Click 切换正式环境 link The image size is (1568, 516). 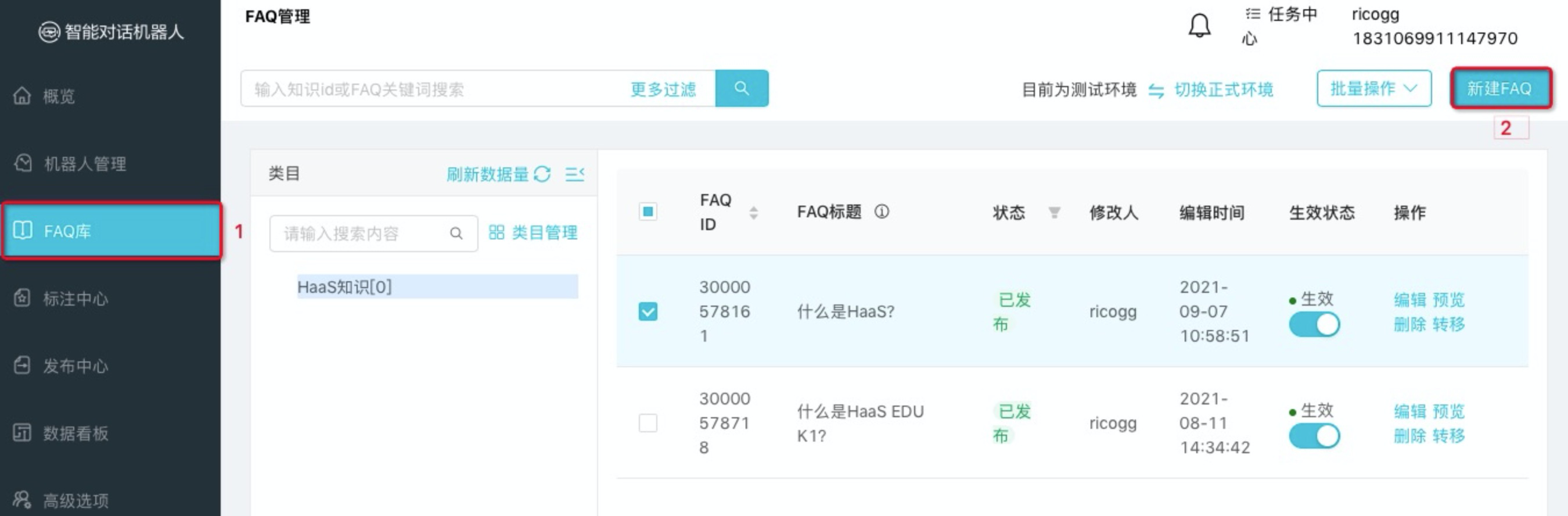pyautogui.click(x=1223, y=89)
